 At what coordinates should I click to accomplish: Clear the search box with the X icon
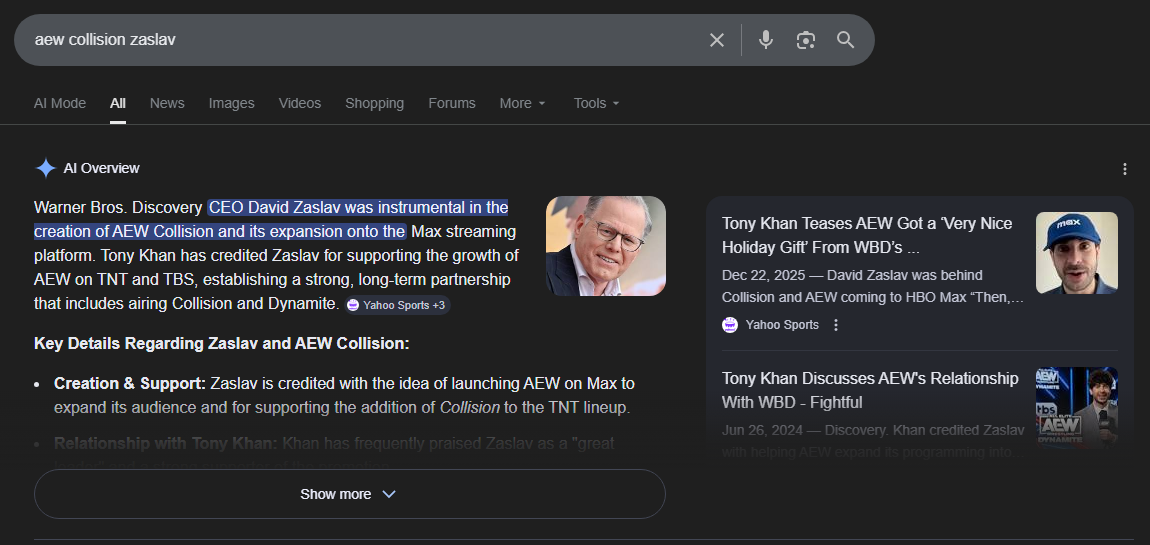click(717, 40)
